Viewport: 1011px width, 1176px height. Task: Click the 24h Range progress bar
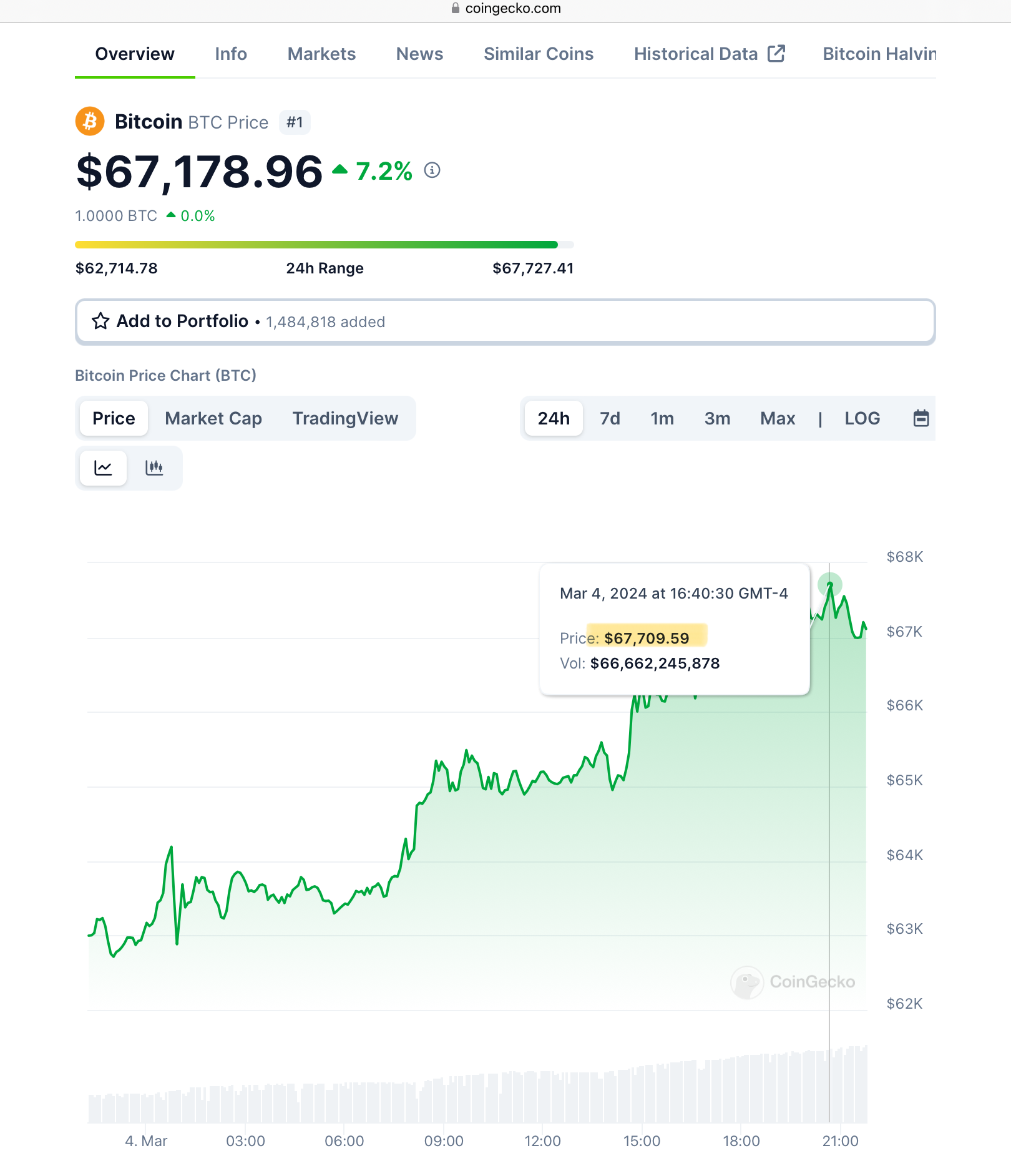click(324, 245)
